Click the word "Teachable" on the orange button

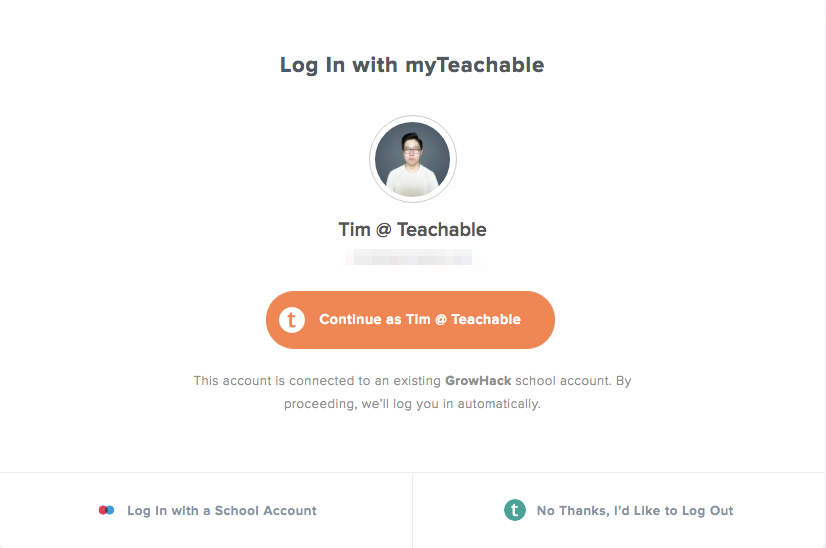(486, 319)
